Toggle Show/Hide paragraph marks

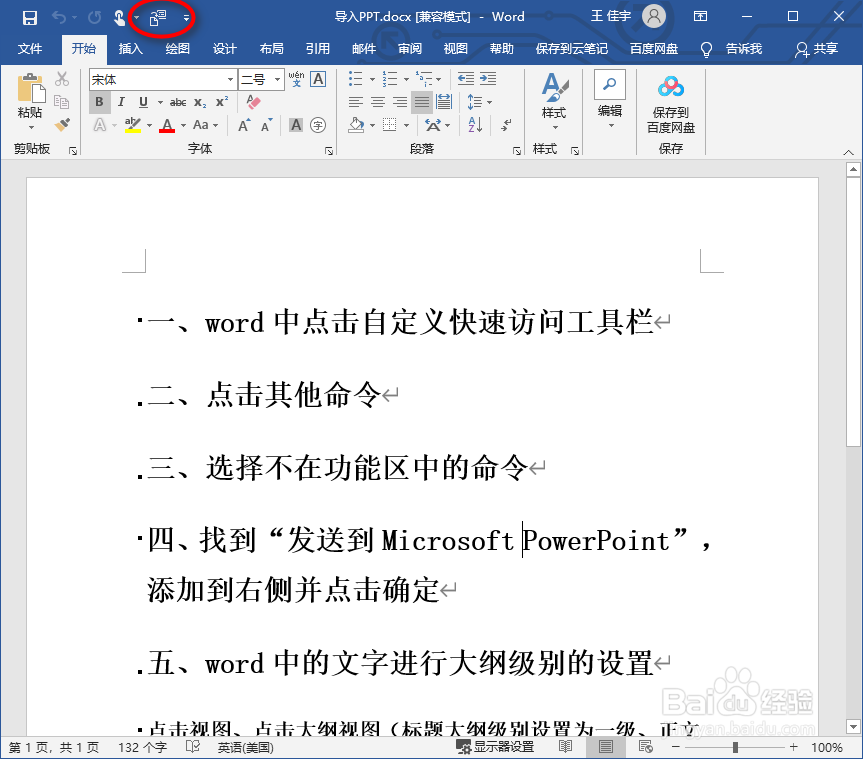506,125
